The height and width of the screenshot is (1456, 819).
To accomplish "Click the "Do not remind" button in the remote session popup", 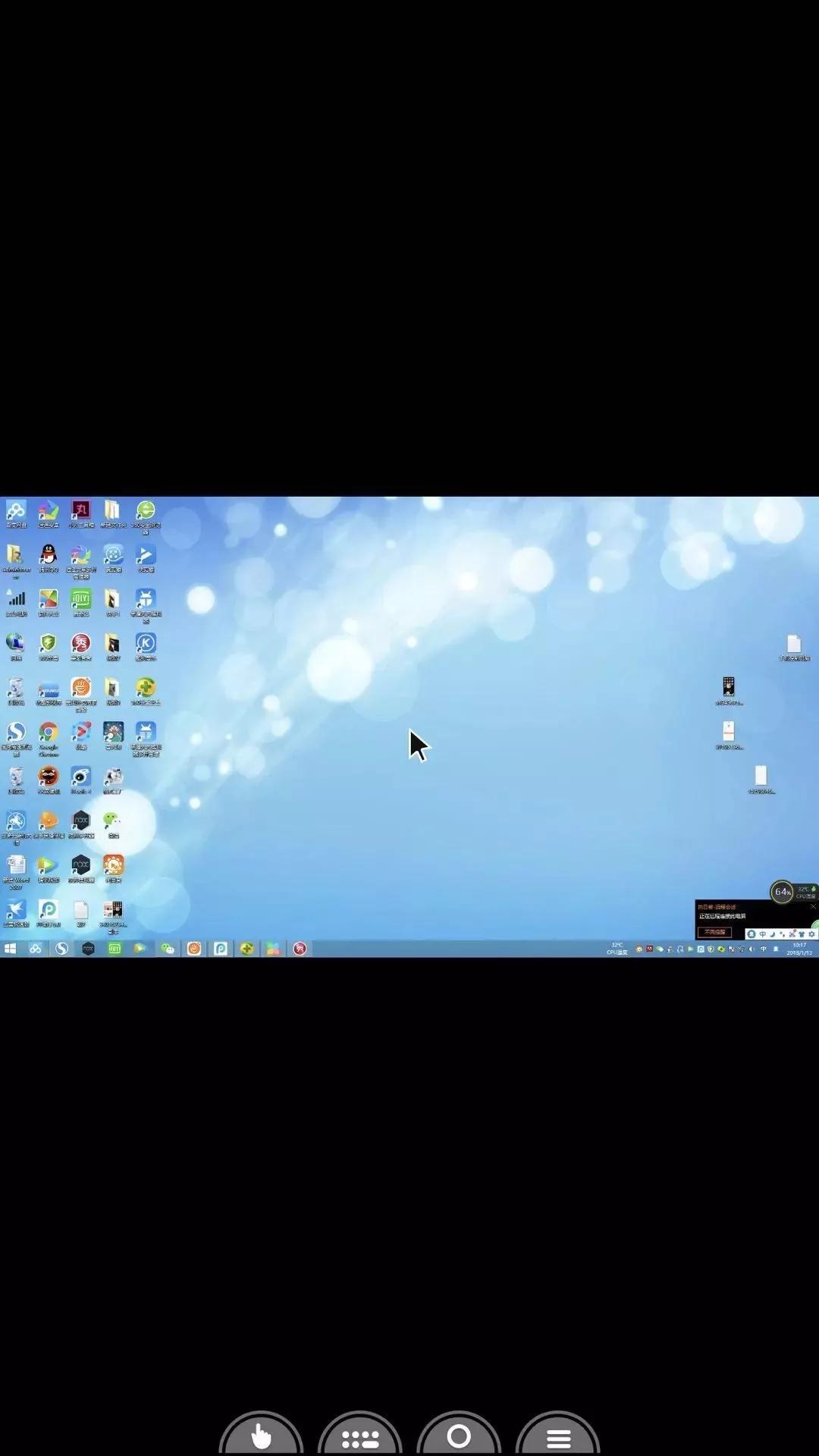I will coord(715,932).
